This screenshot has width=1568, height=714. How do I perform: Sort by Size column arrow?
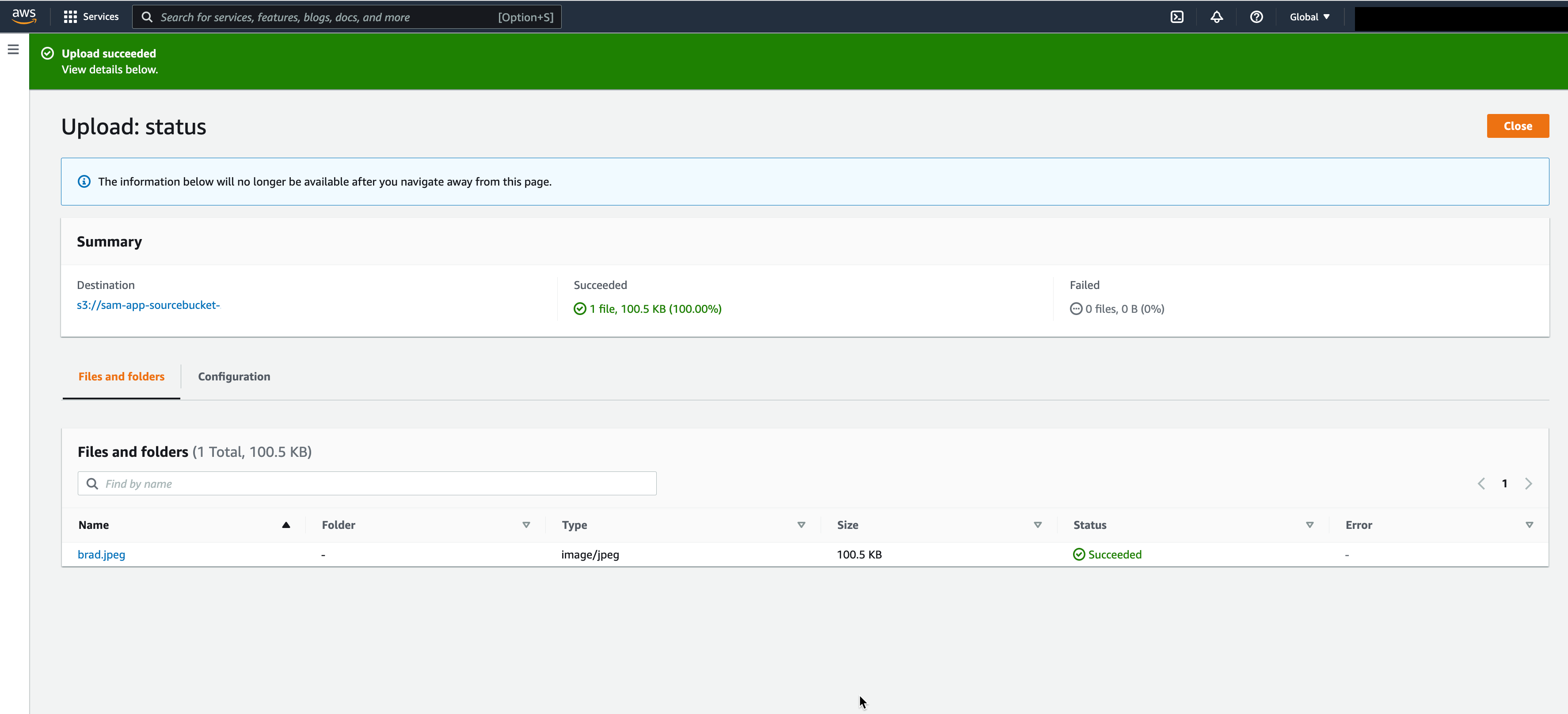(1037, 525)
